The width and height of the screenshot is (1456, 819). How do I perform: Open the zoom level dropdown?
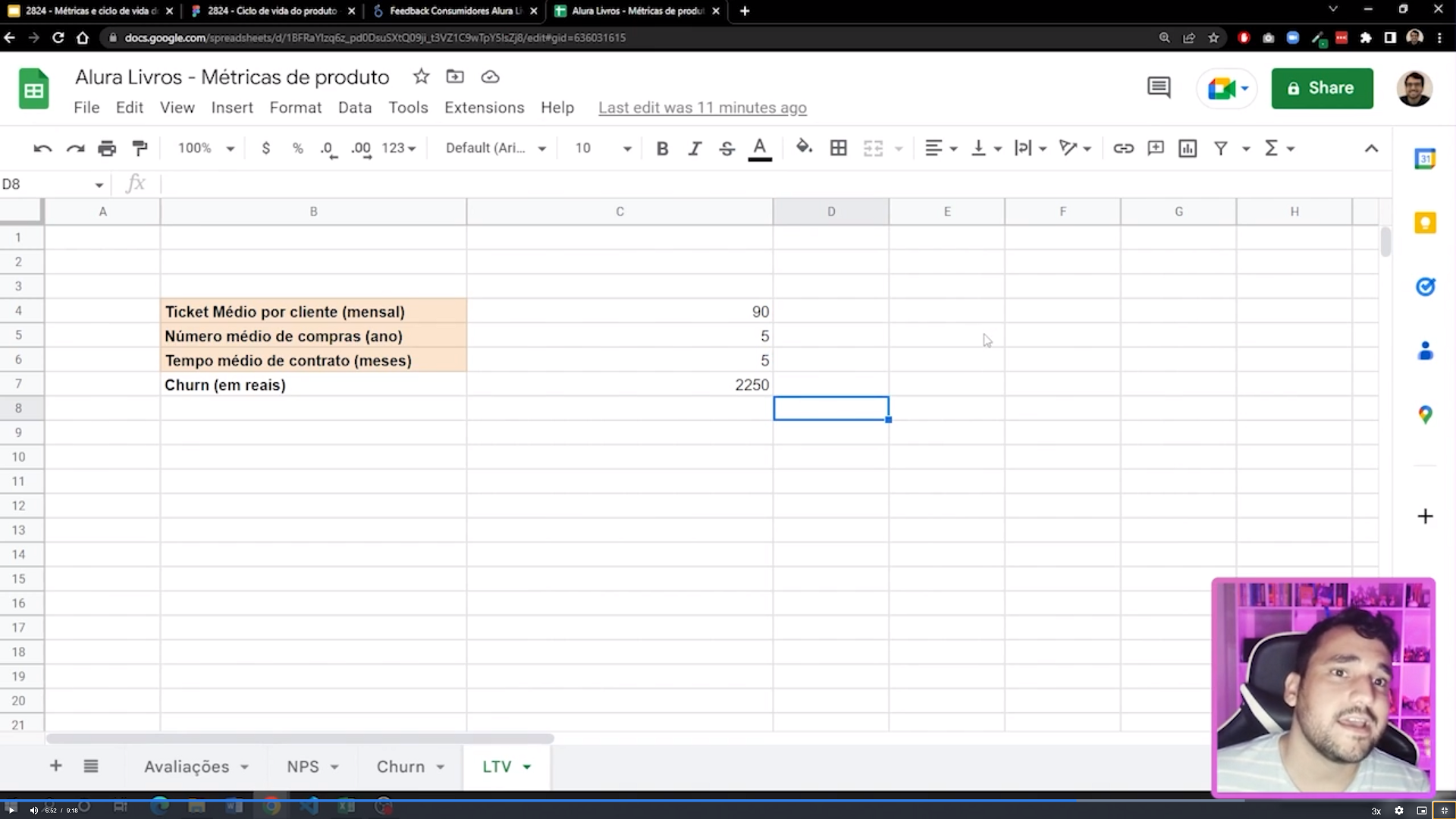click(206, 149)
